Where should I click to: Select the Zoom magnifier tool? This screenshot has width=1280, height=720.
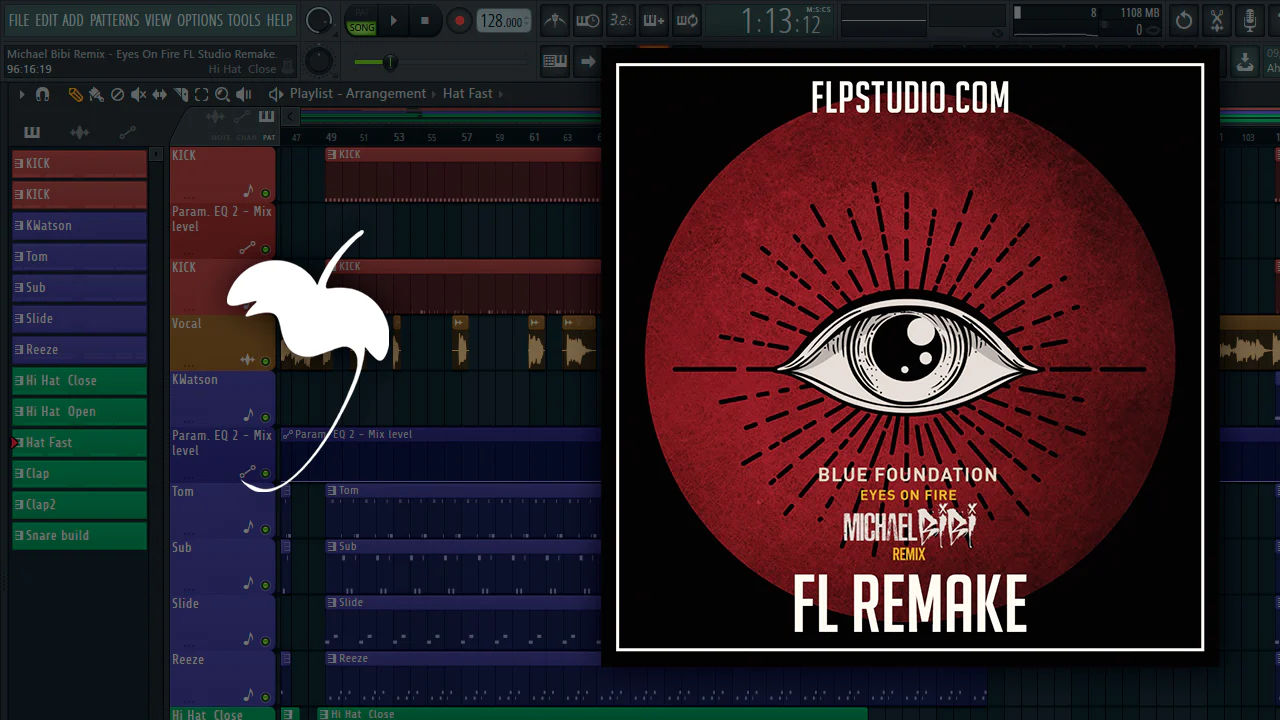pos(222,94)
